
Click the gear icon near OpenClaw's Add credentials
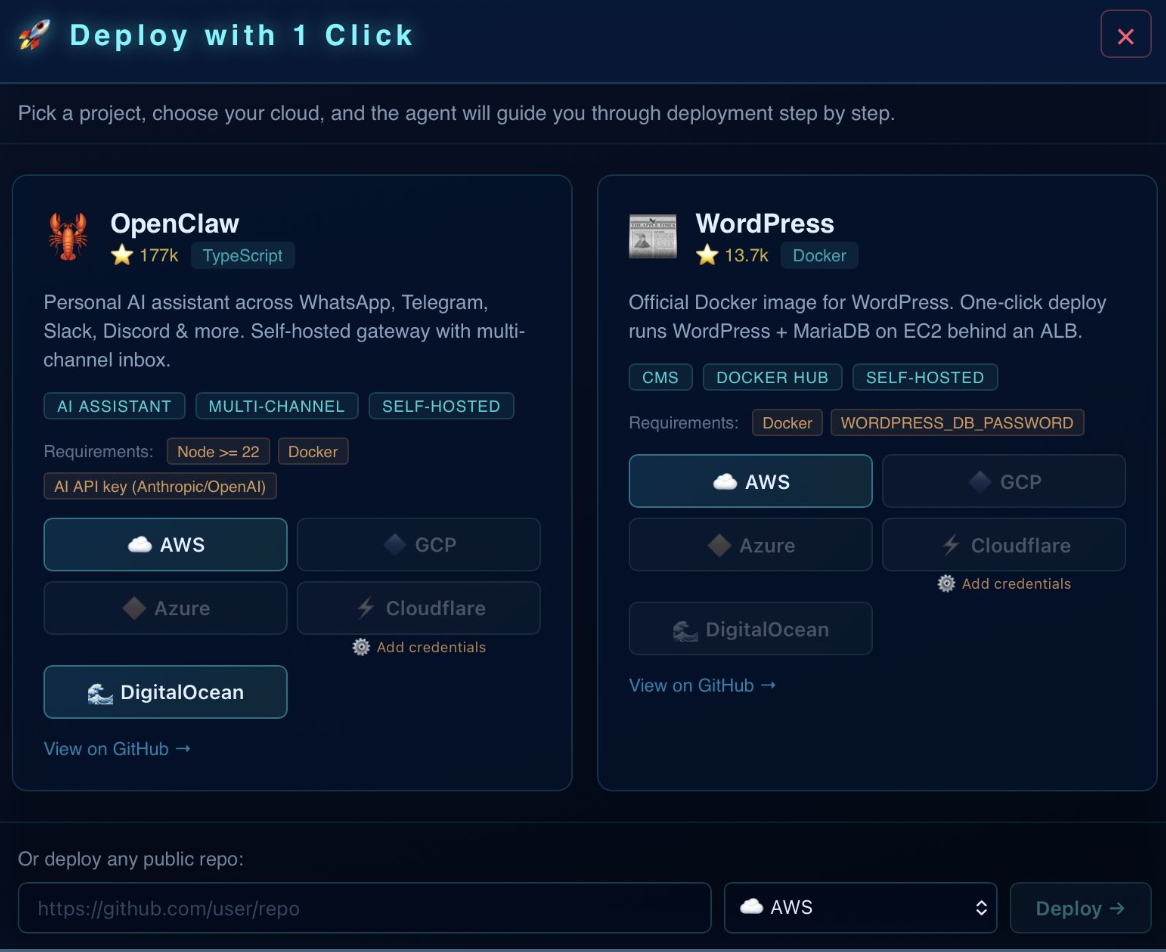[x=360, y=647]
